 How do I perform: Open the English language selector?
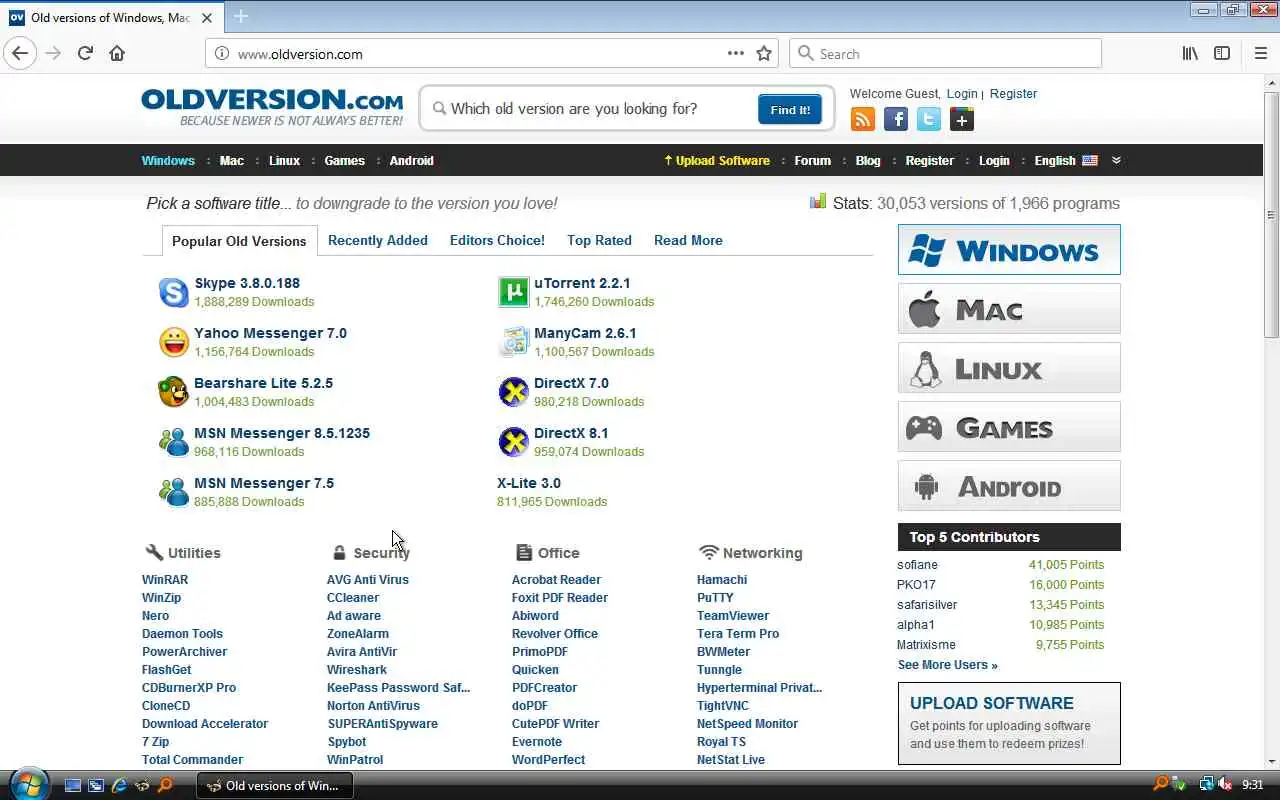click(1065, 160)
